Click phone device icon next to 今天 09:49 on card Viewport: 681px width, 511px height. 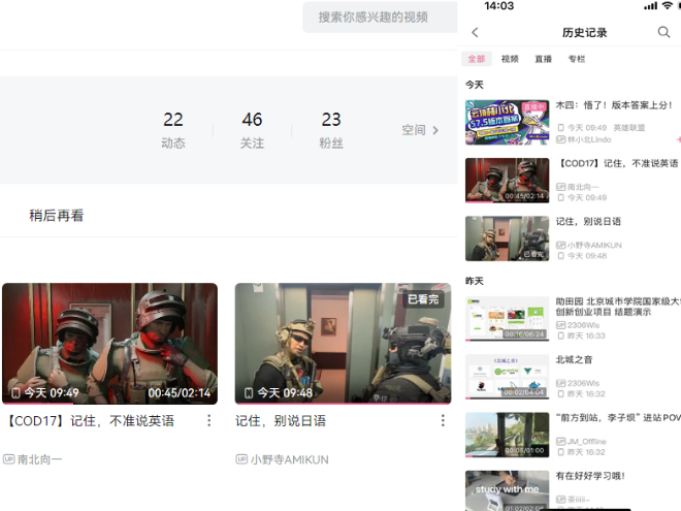tap(16, 393)
